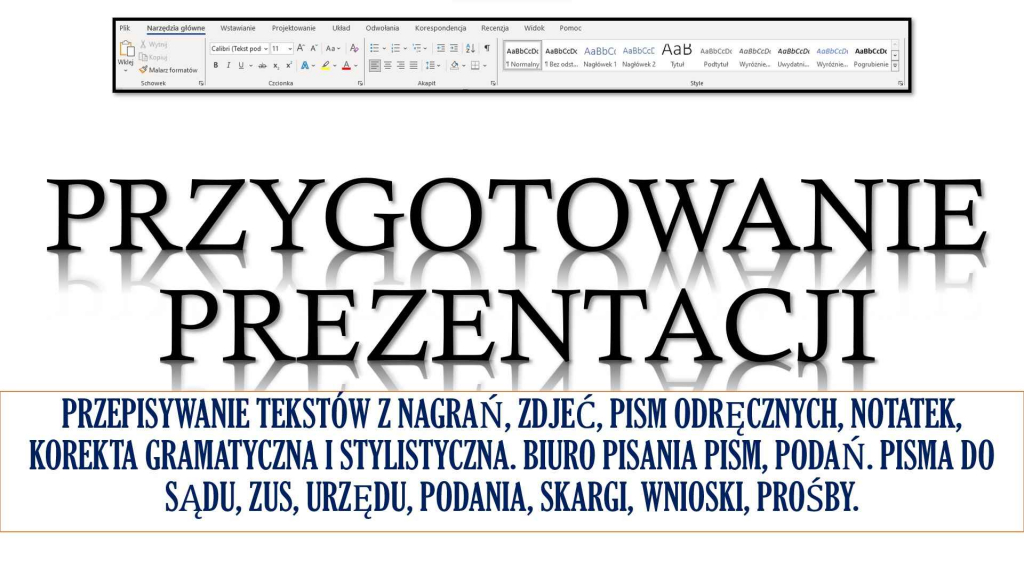Image resolution: width=1024 pixels, height=576 pixels.
Task: Open the font color dropdown arrow
Action: [355, 64]
